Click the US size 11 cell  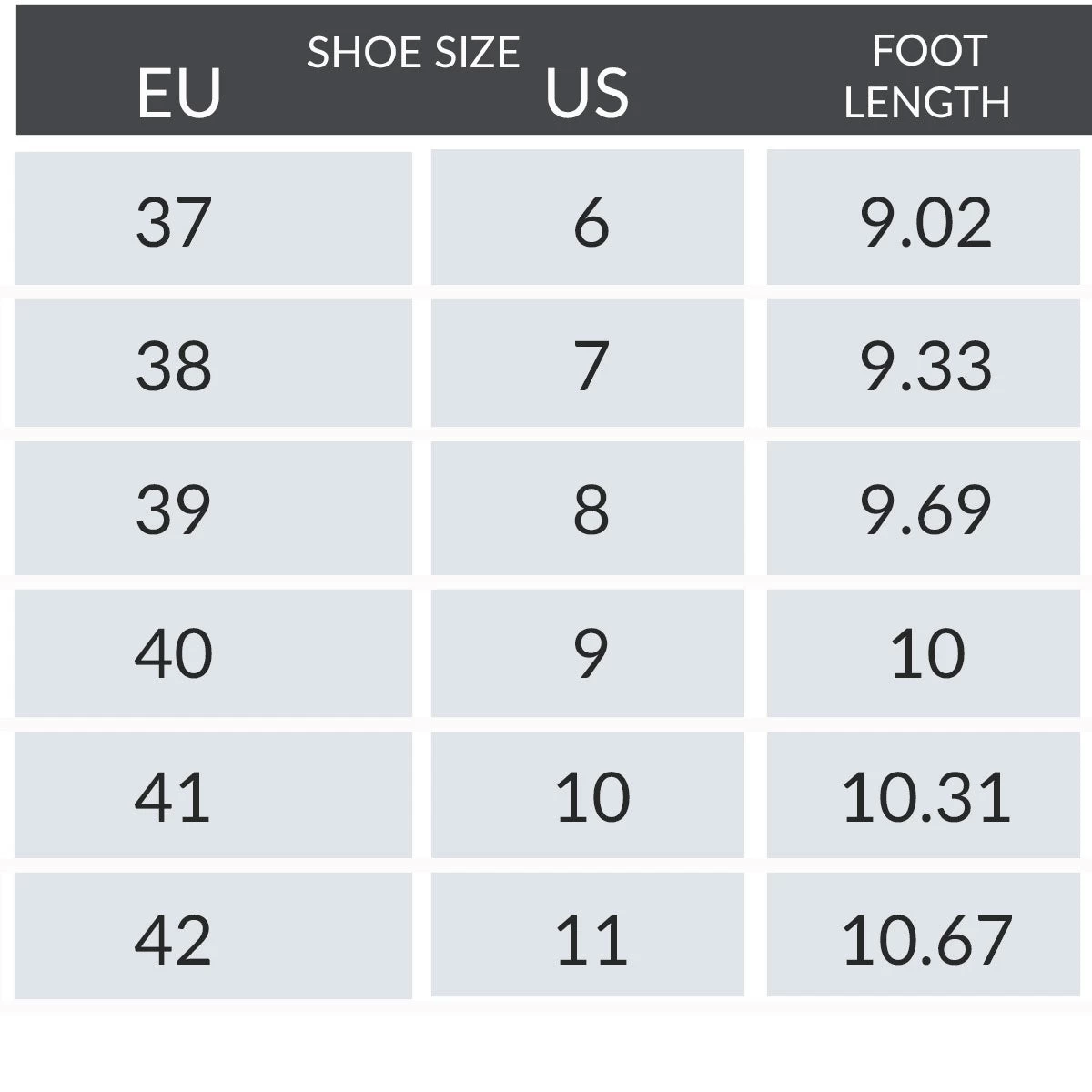coord(588,938)
